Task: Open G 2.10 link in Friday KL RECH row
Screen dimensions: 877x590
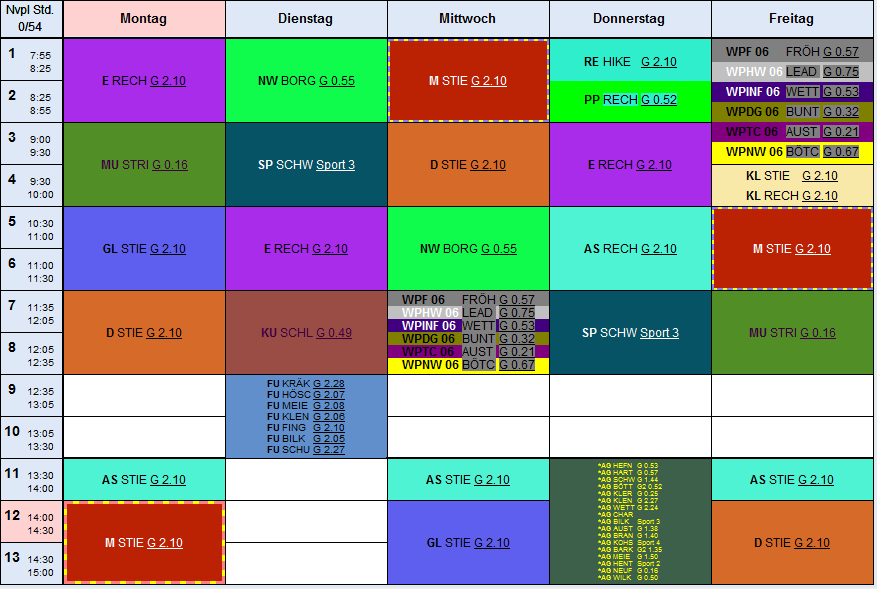Action: [x=815, y=196]
